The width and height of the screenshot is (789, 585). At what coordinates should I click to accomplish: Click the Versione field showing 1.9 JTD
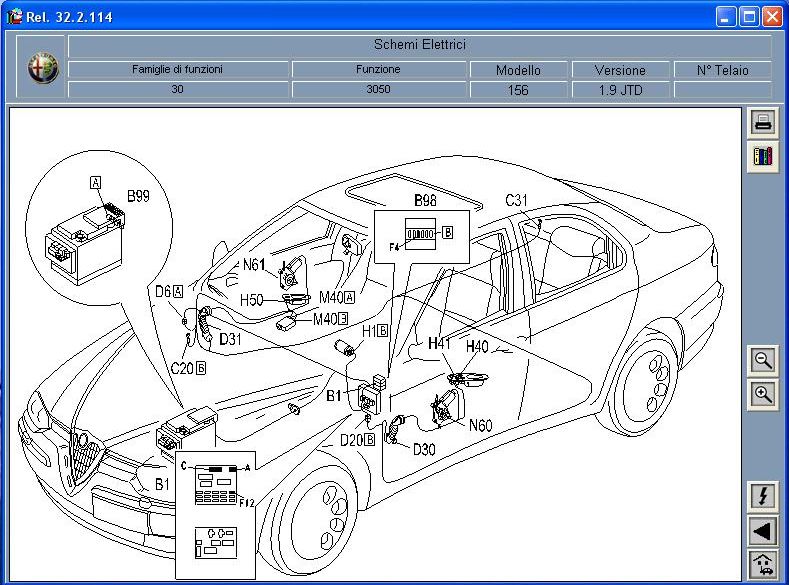coord(620,89)
